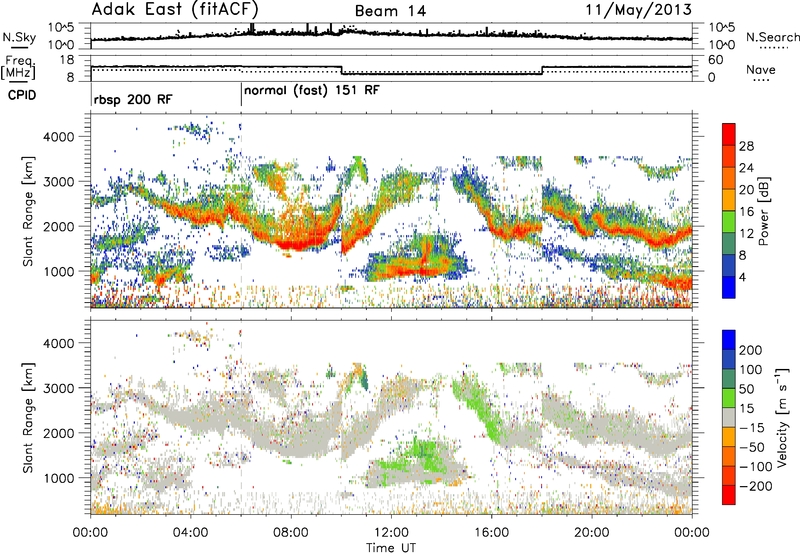
Task: Click the 'N.Search' legend label
Action: [x=773, y=37]
